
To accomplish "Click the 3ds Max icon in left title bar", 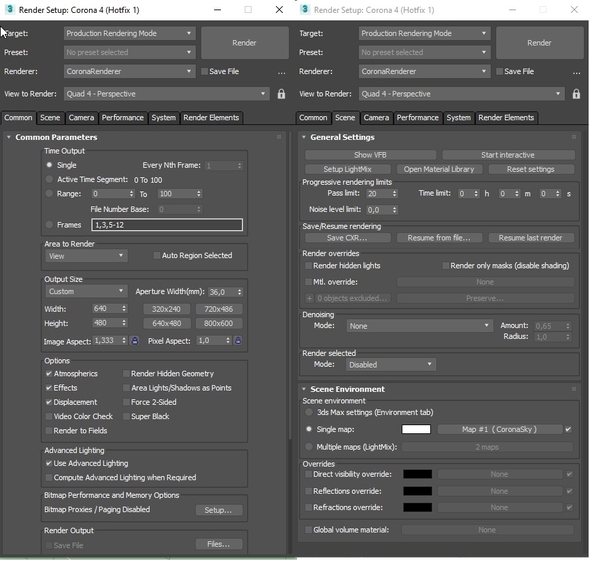I will click(9, 9).
